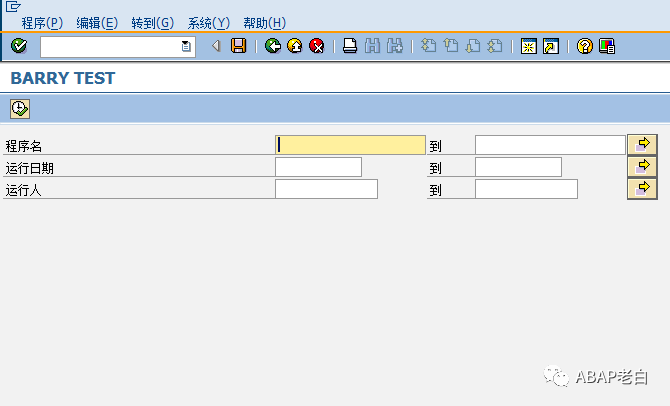This screenshot has width=670, height=406.
Task: Click the 运行人 high value field
Action: [x=526, y=189]
